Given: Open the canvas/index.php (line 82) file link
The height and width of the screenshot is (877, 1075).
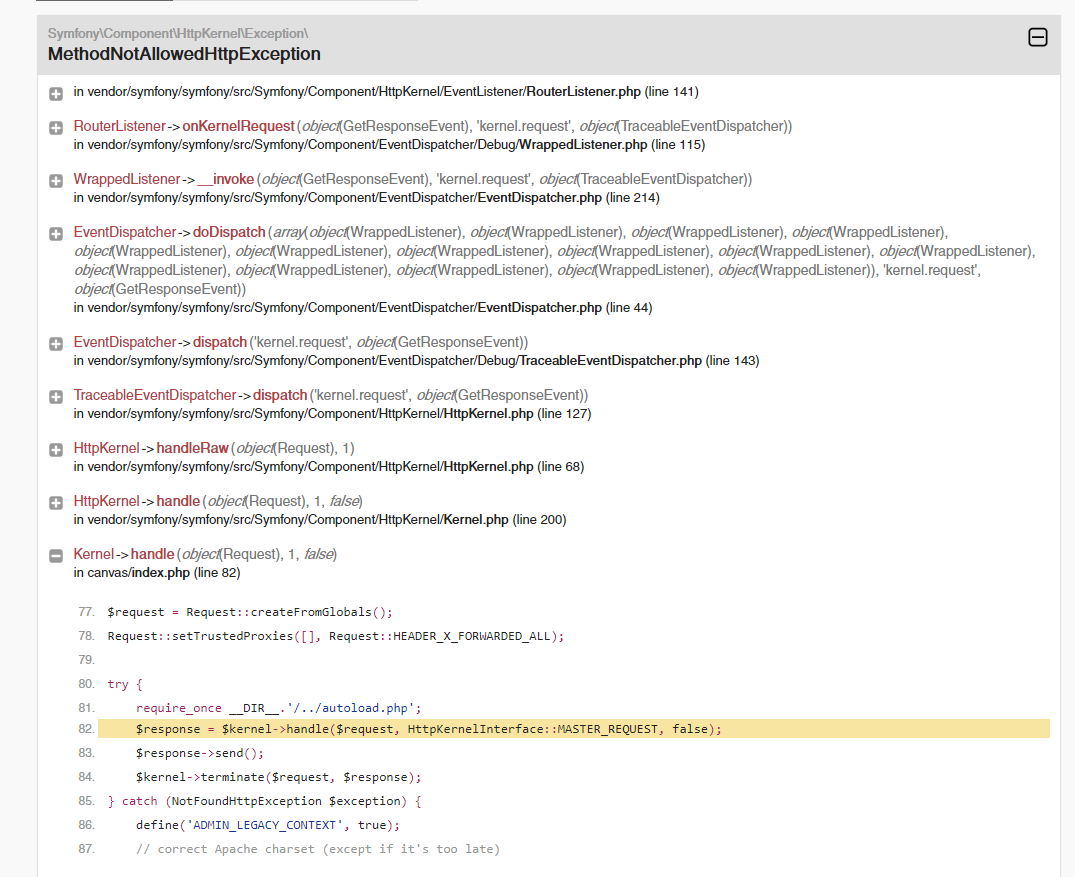Looking at the screenshot, I should 157,573.
